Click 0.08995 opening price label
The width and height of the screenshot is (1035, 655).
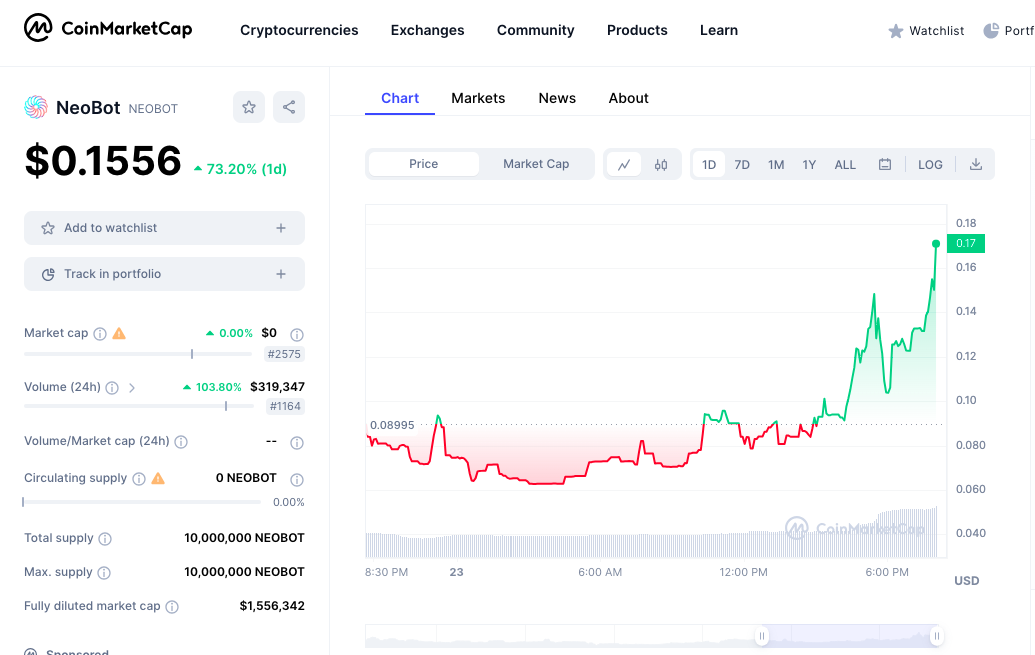(392, 425)
